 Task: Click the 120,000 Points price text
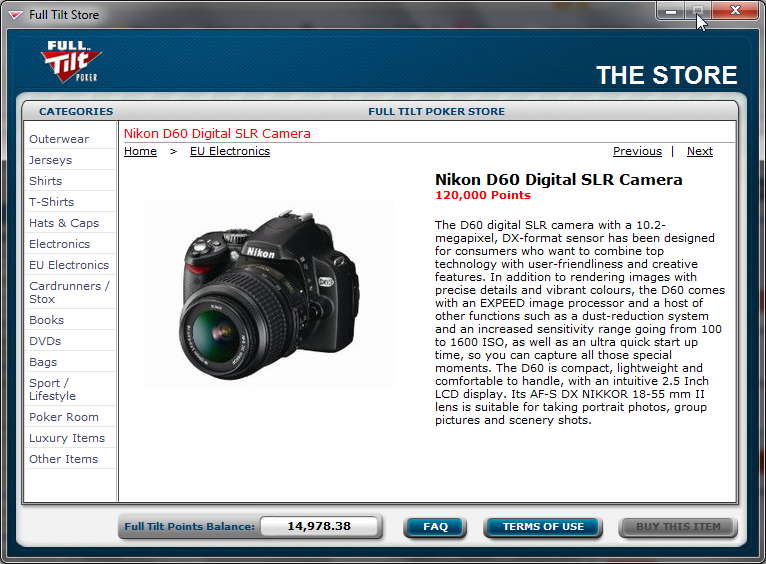click(483, 195)
